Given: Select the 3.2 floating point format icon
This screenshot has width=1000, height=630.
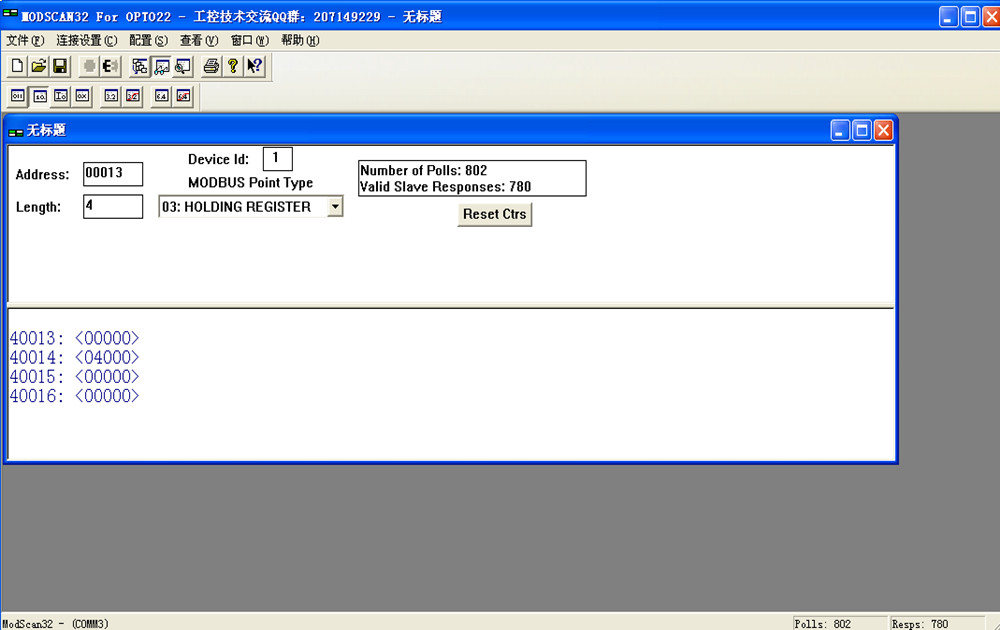Looking at the screenshot, I should pyautogui.click(x=111, y=96).
